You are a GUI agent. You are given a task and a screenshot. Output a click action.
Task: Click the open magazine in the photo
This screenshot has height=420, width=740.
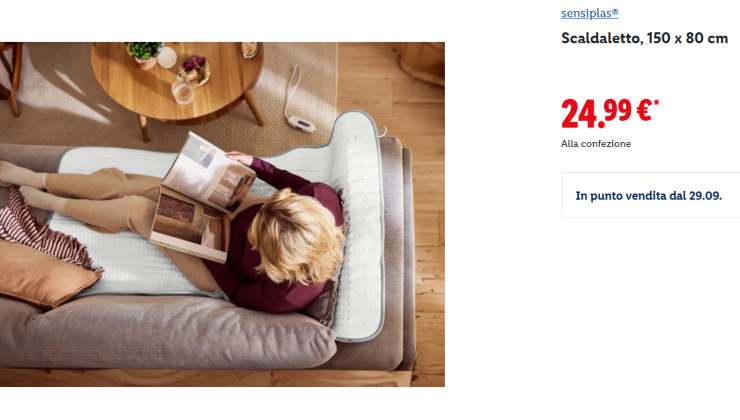[202, 196]
